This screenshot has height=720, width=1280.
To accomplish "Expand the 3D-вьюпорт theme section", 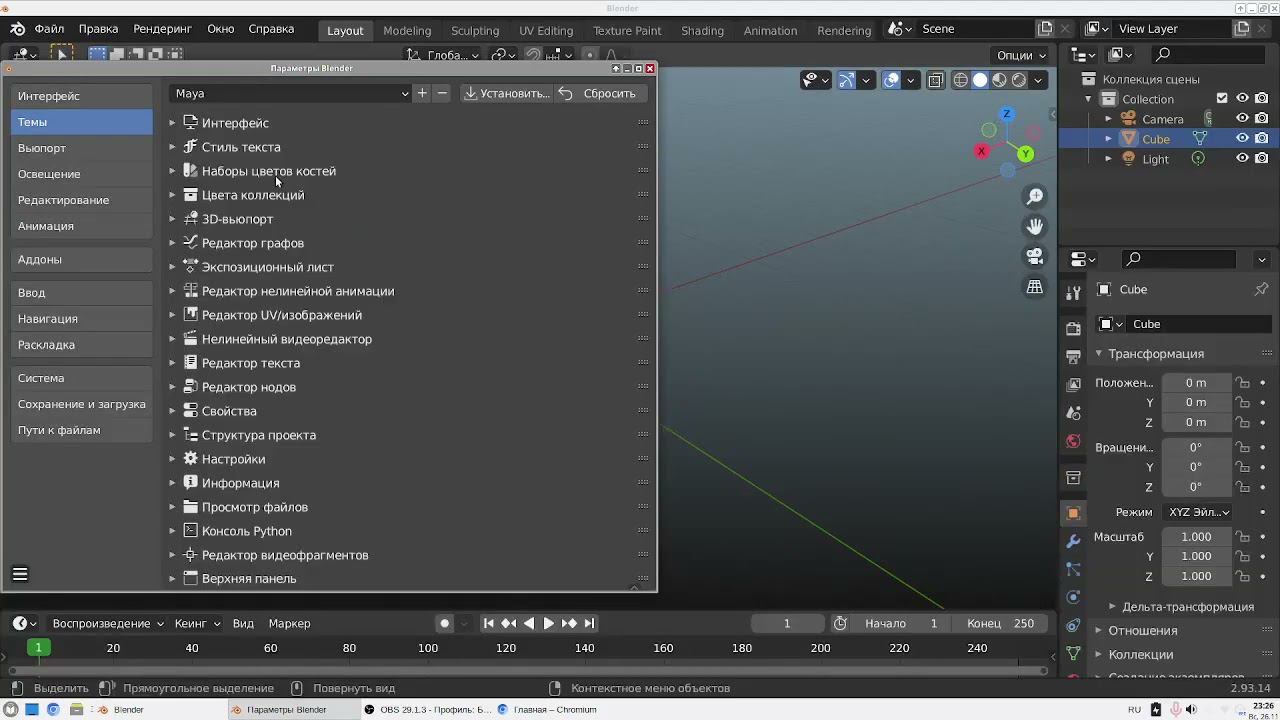I will 172,219.
